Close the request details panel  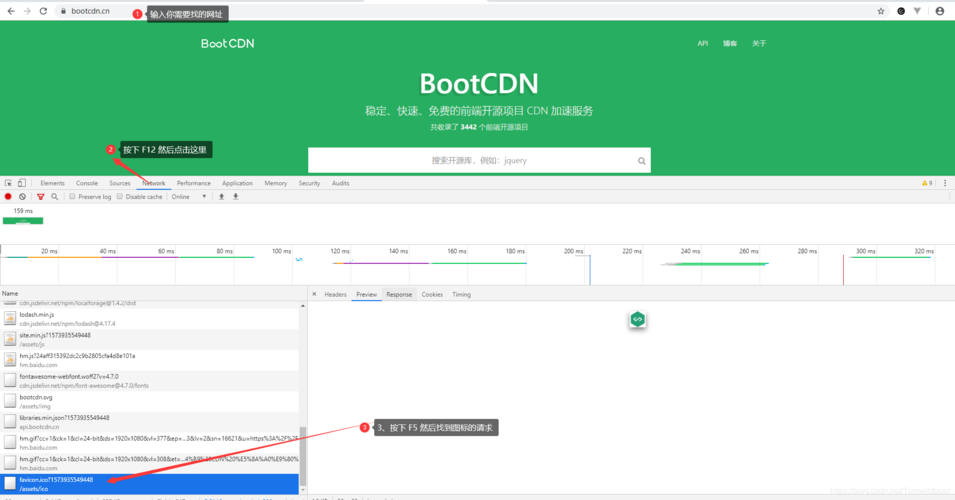314,294
